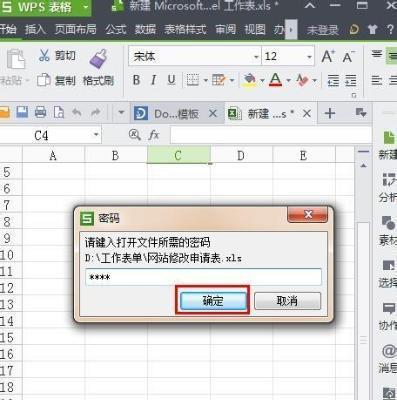The height and width of the screenshot is (400, 397).
Task: Open the 审阅 (Review) tab
Action: (x=226, y=30)
